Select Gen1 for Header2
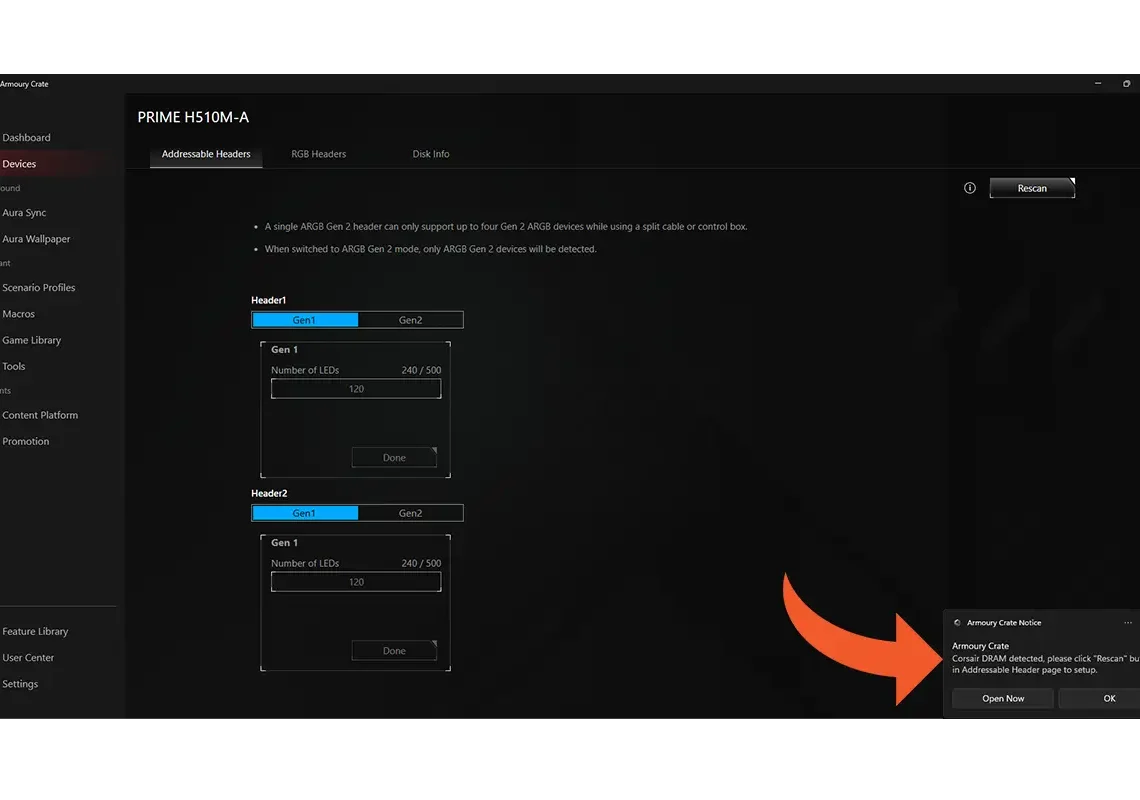1140x800 pixels. click(305, 513)
